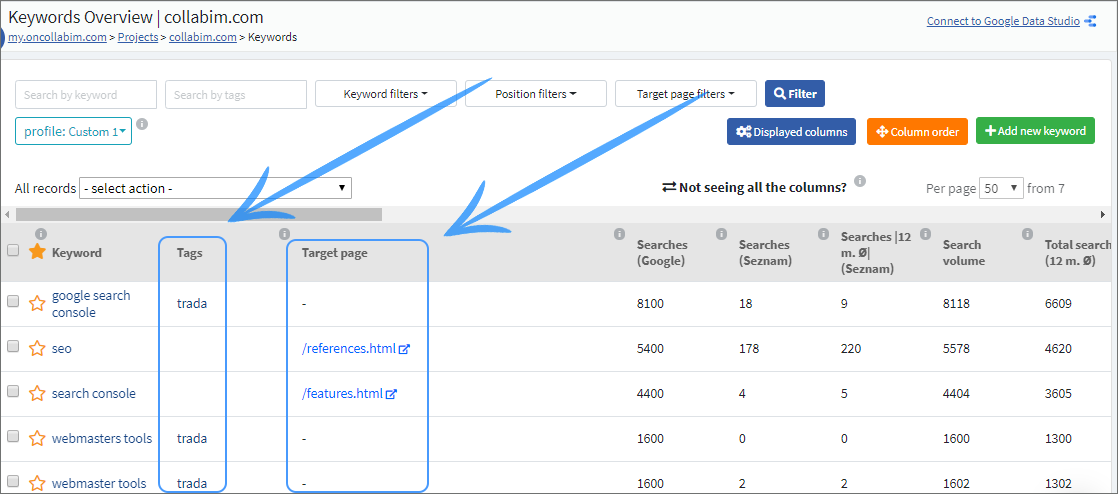Click the blue Filter button
This screenshot has height=494, width=1118.
pyautogui.click(x=794, y=93)
